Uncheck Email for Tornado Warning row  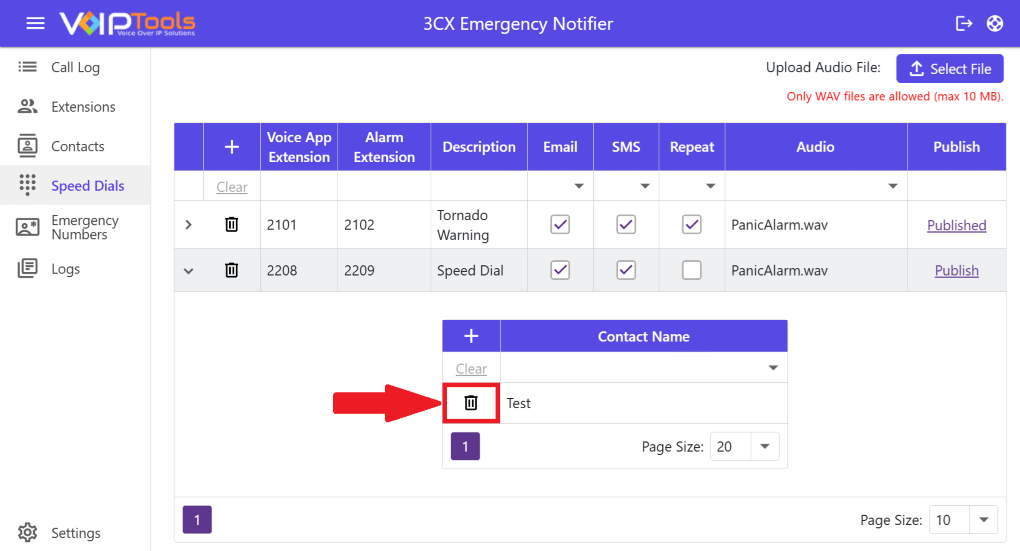560,225
